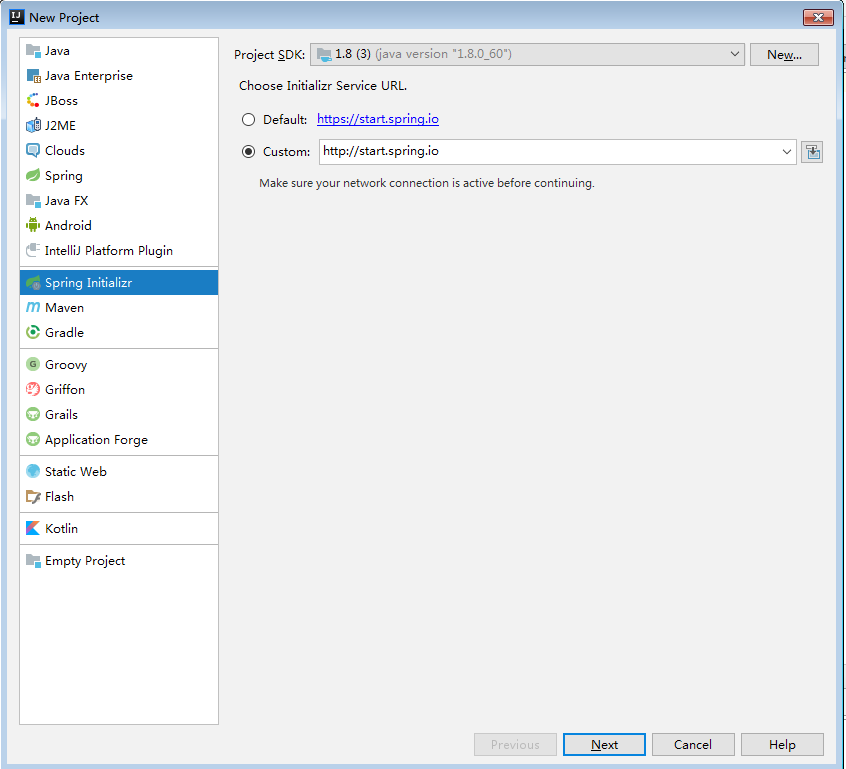Click the Java Enterprise icon
This screenshot has height=769, width=846.
tap(33, 76)
